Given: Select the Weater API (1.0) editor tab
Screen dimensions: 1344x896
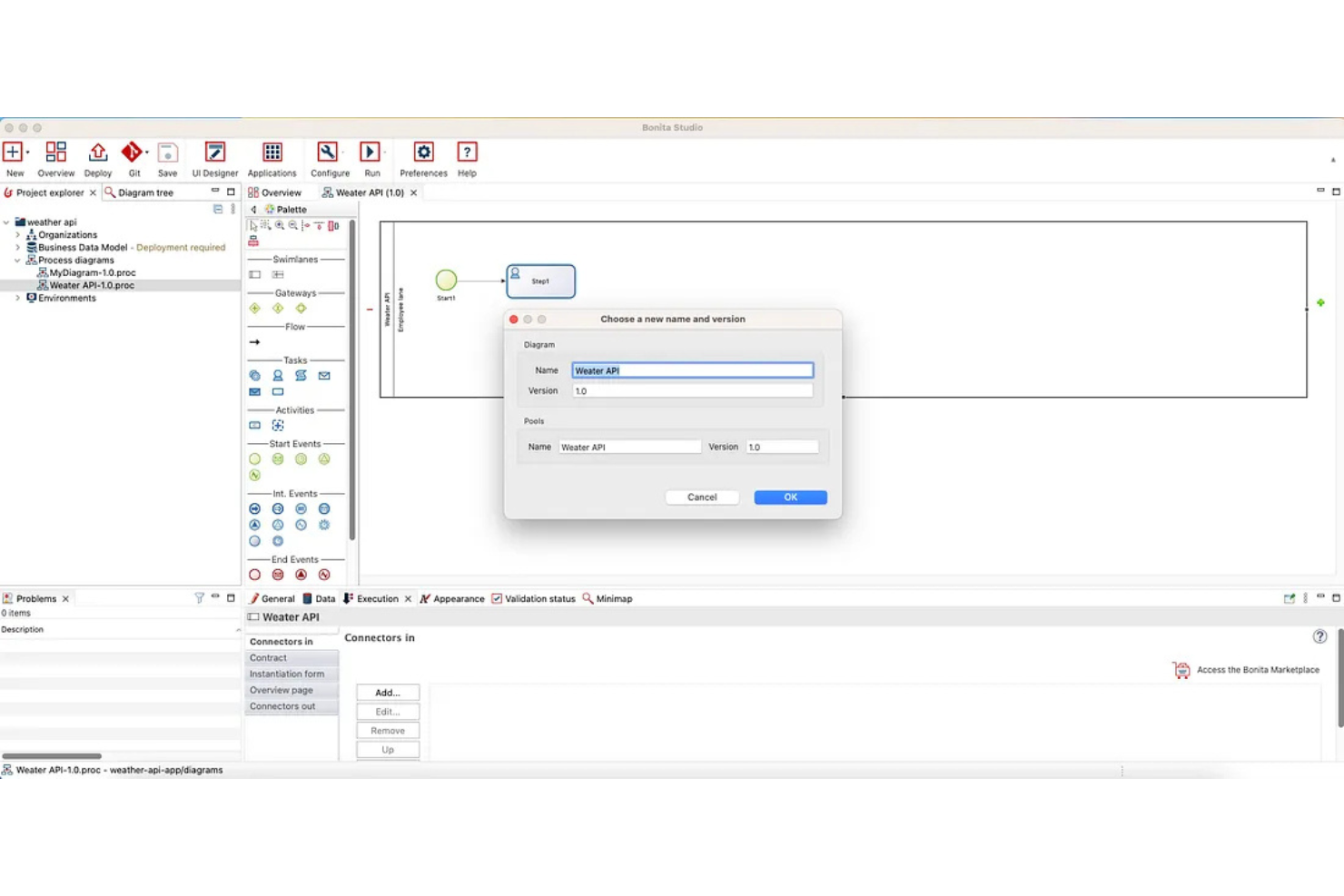Looking at the screenshot, I should pos(363,192).
